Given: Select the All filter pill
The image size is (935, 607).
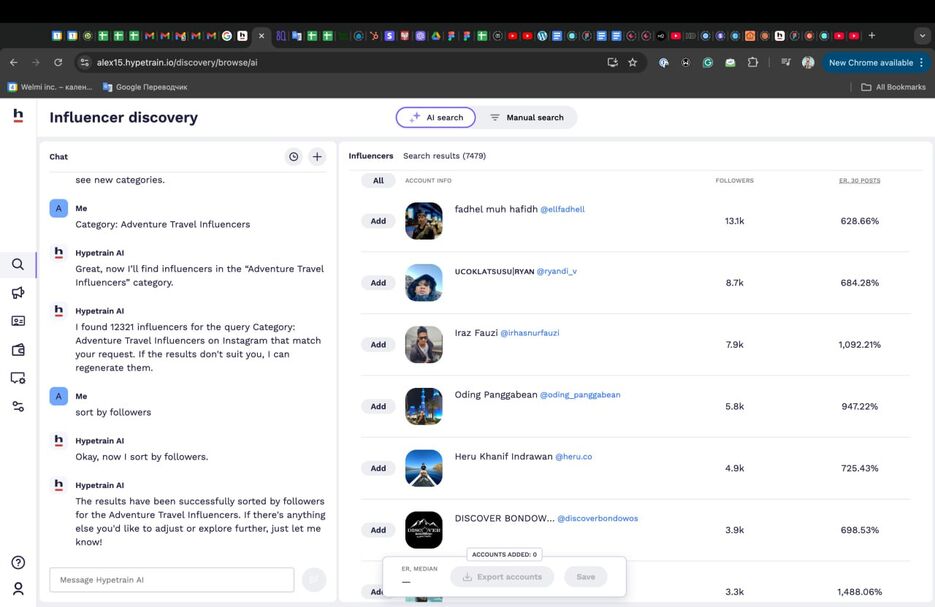Looking at the screenshot, I should (x=378, y=181).
